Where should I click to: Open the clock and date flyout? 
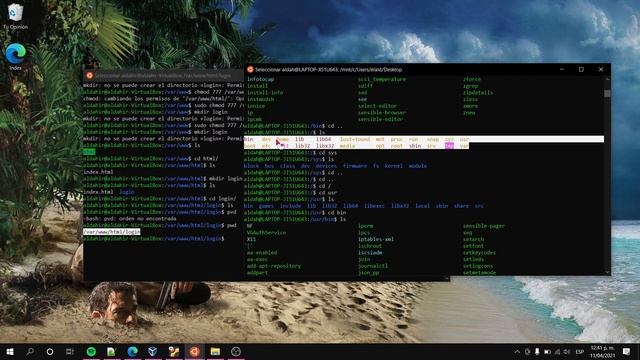click(602, 352)
